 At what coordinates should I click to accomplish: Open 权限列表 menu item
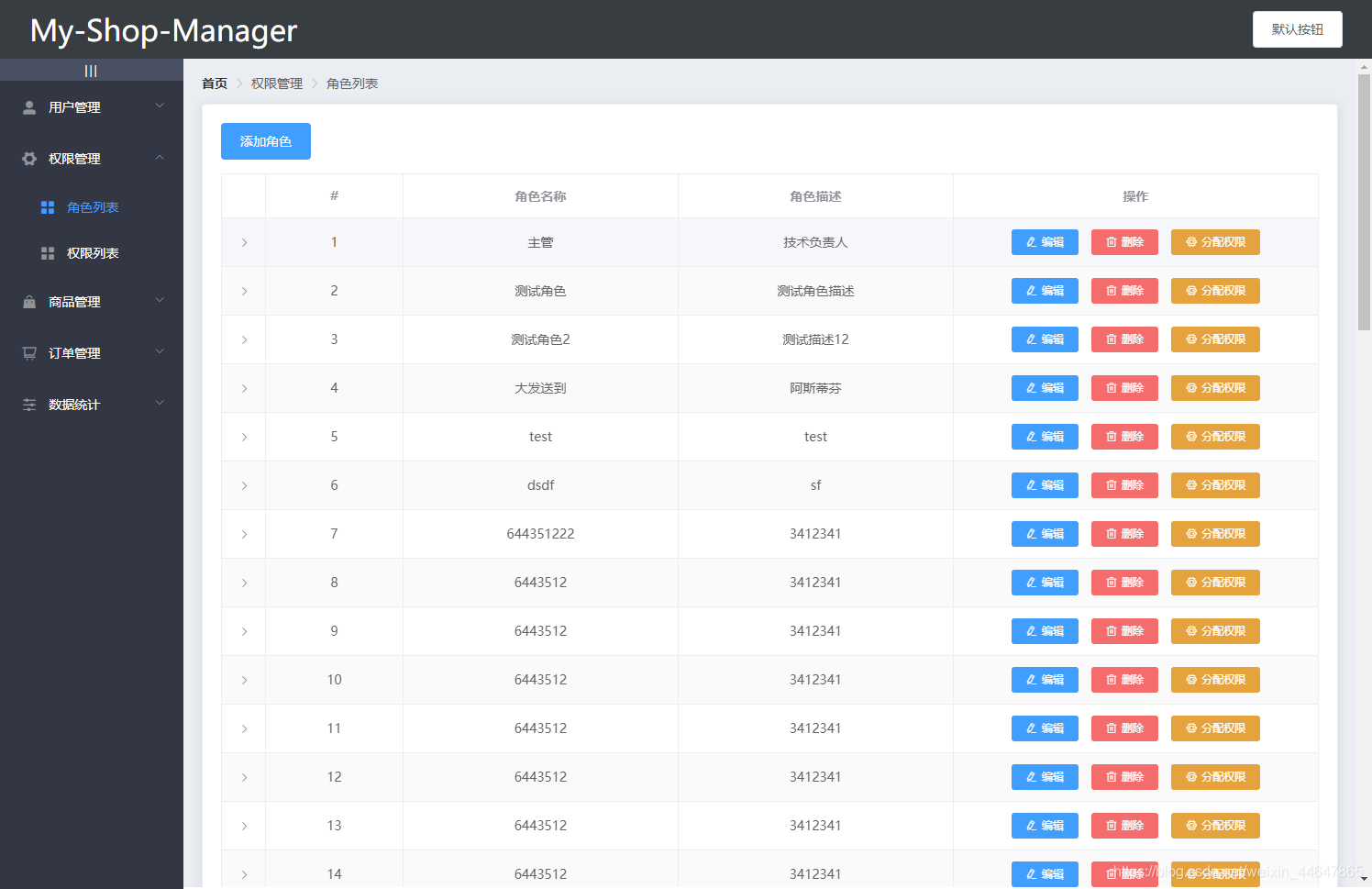[x=92, y=253]
